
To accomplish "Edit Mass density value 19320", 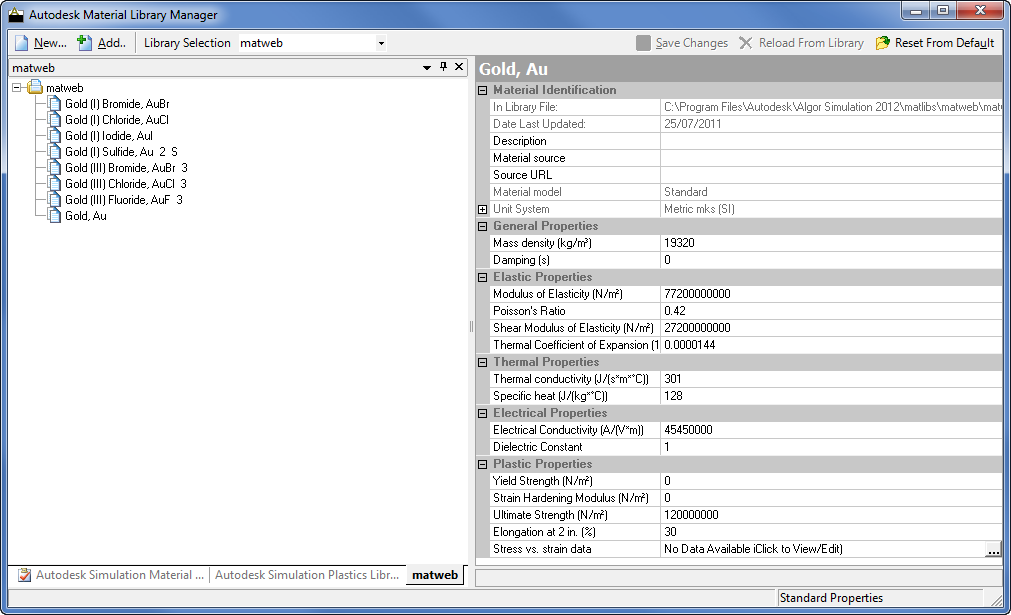I will (831, 243).
